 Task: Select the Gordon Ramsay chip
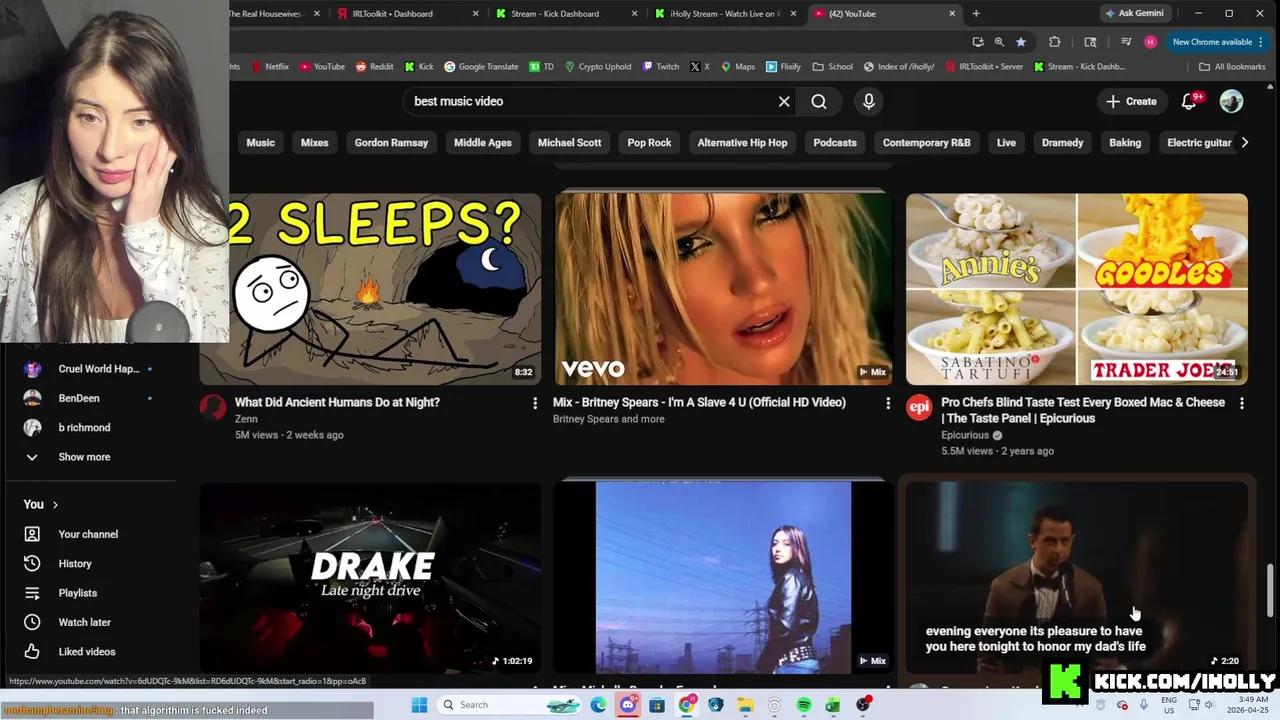point(391,142)
